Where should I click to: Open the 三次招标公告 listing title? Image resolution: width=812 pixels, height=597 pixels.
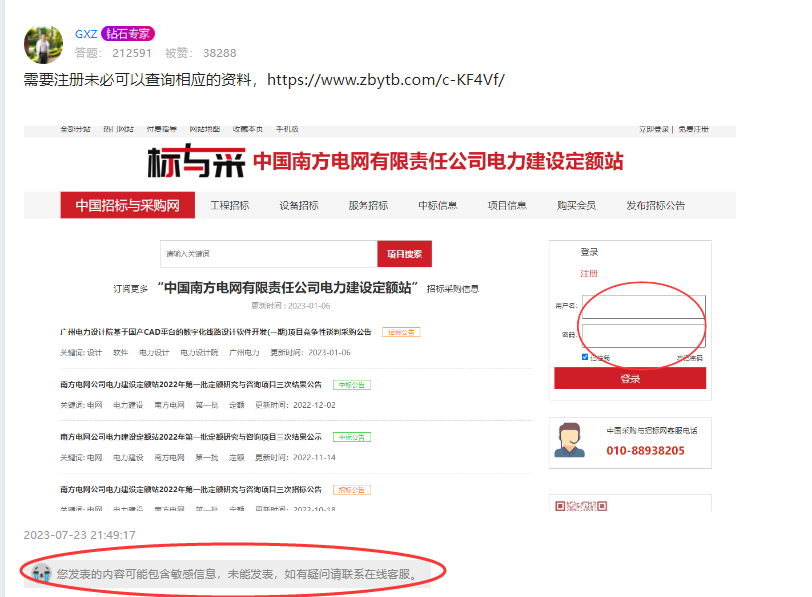[x=191, y=489]
